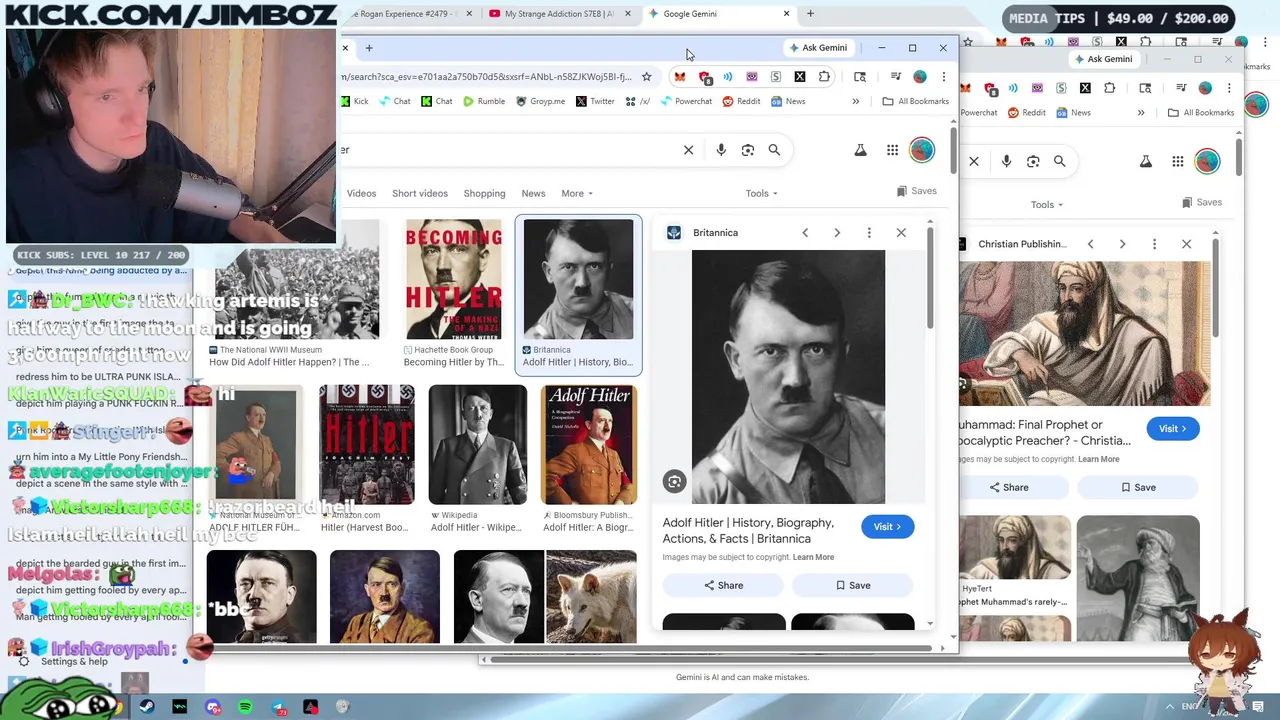Click Ask Gemini button in front window
The height and width of the screenshot is (720, 1280).
(x=818, y=48)
